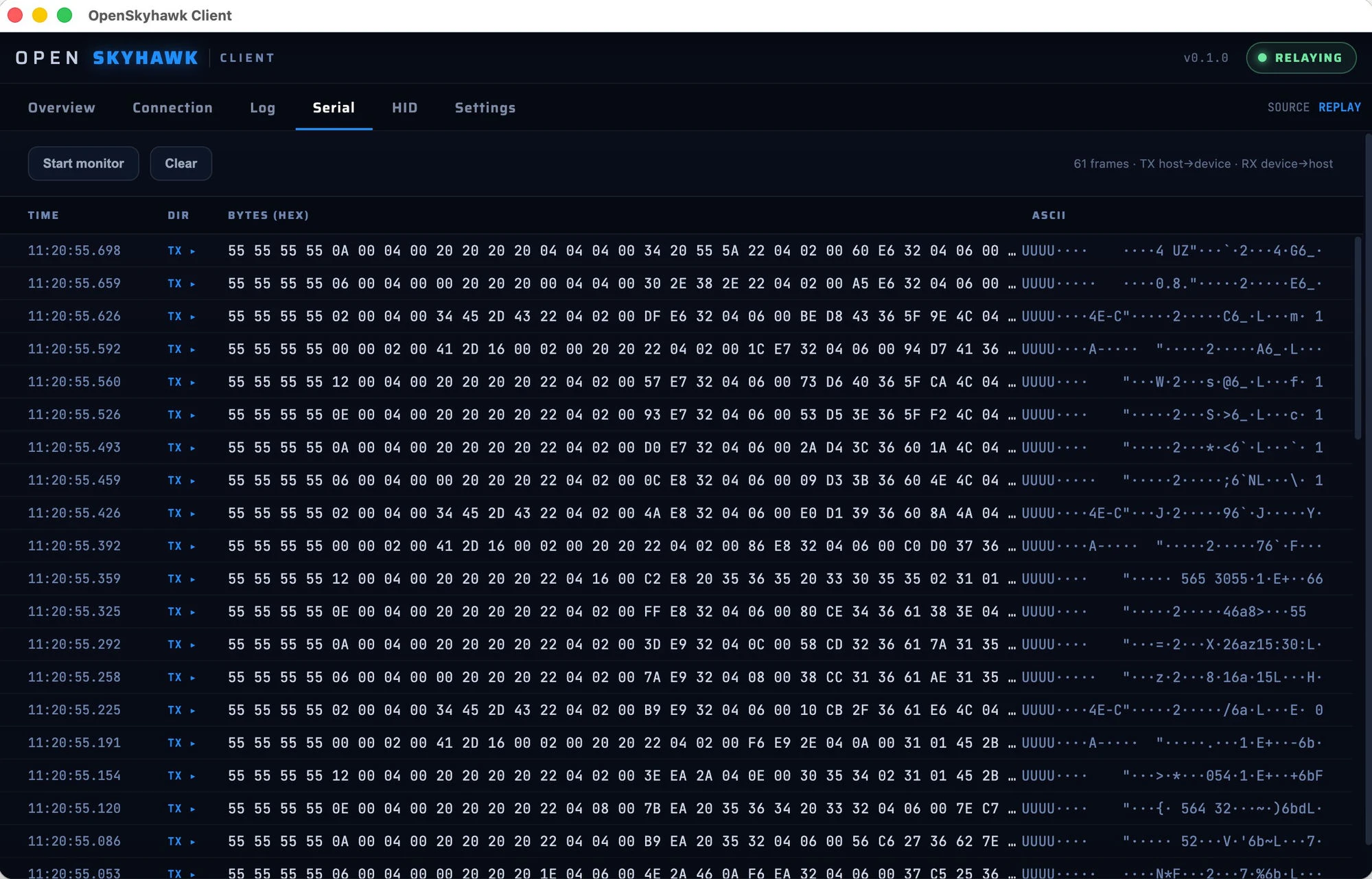Click TX arrow icon in 11:20:55.154 row
The width and height of the screenshot is (1372, 879).
(x=193, y=776)
